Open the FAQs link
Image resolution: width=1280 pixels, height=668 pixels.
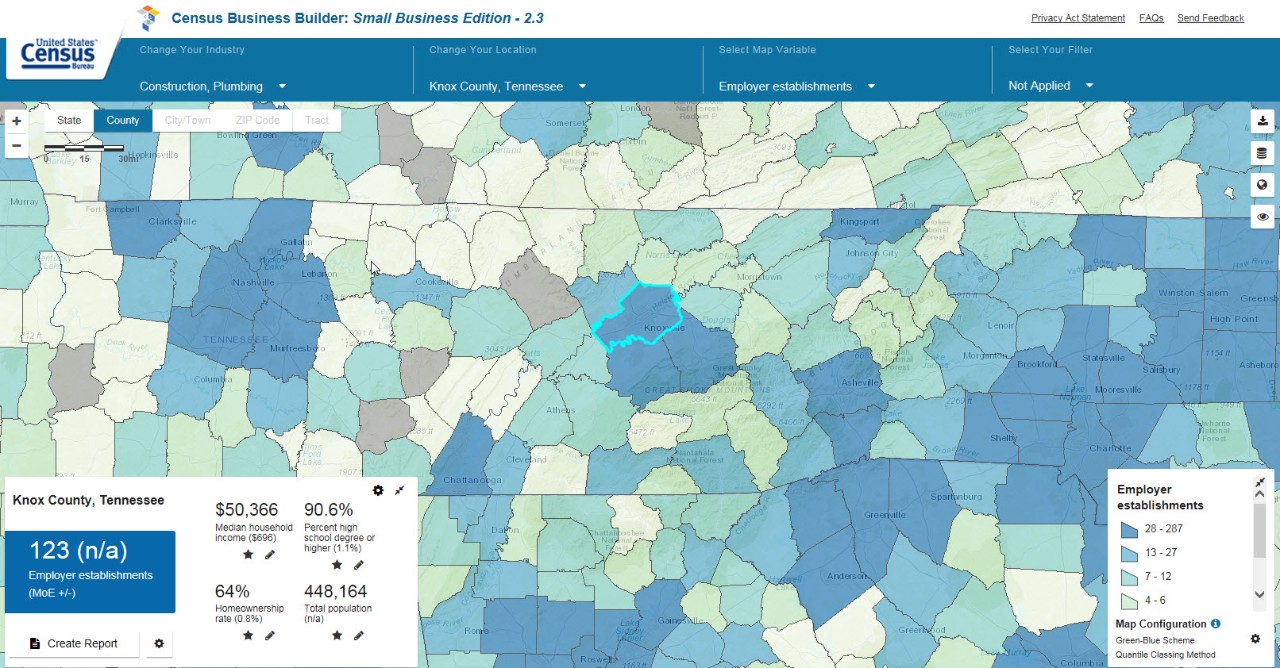click(x=1151, y=18)
